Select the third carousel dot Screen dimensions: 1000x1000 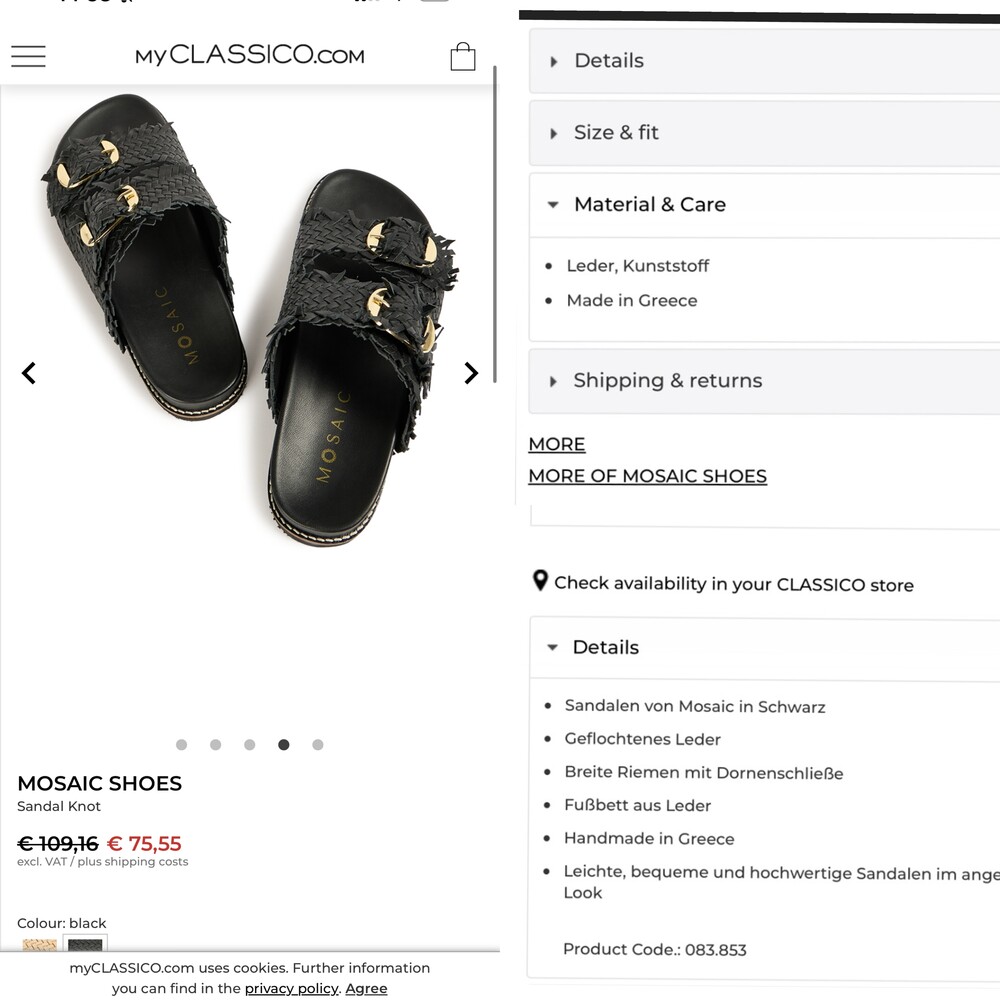[x=249, y=744]
